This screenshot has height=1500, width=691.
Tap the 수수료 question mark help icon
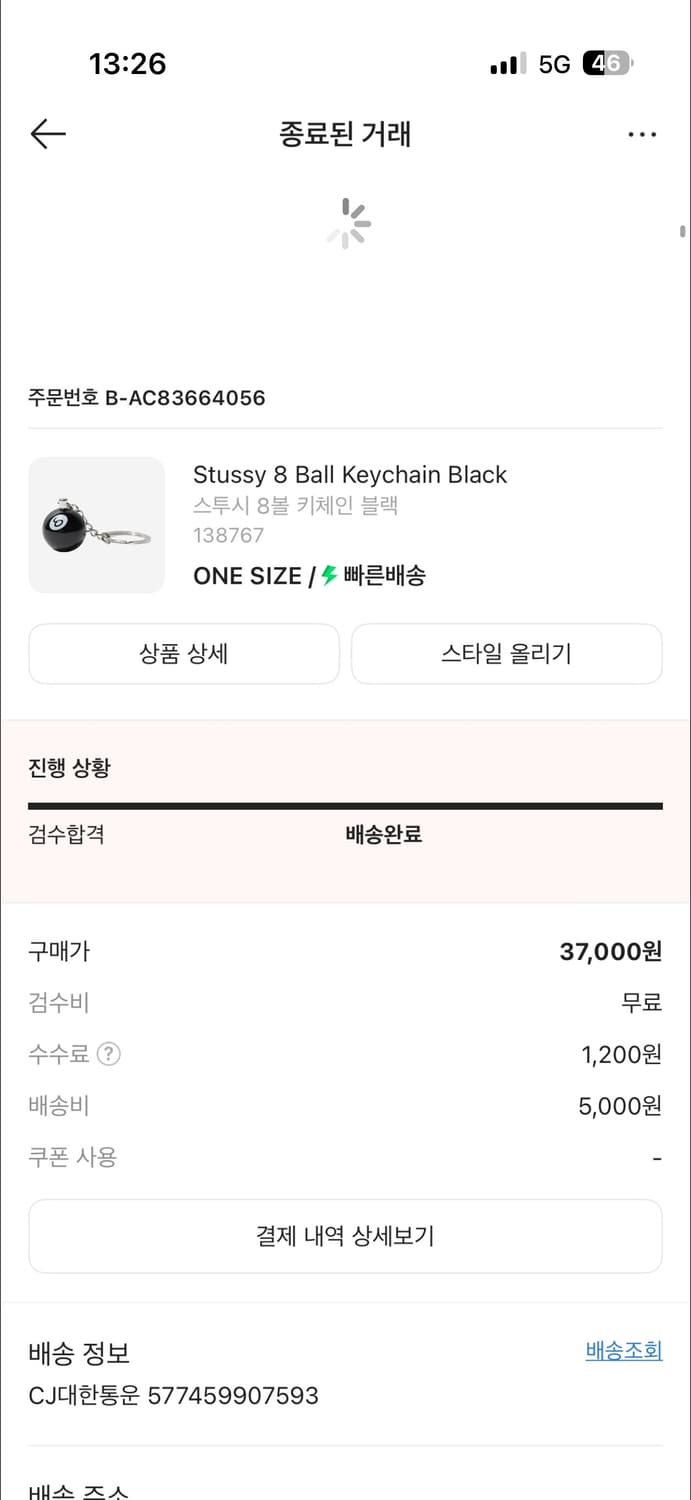click(106, 1054)
